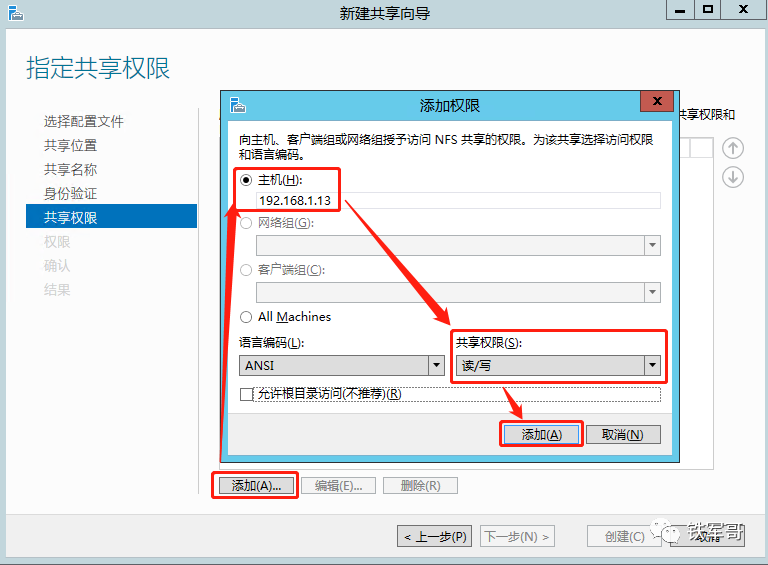768x565 pixels.
Task: Open the authentication step in sidebar
Action: click(x=71, y=194)
